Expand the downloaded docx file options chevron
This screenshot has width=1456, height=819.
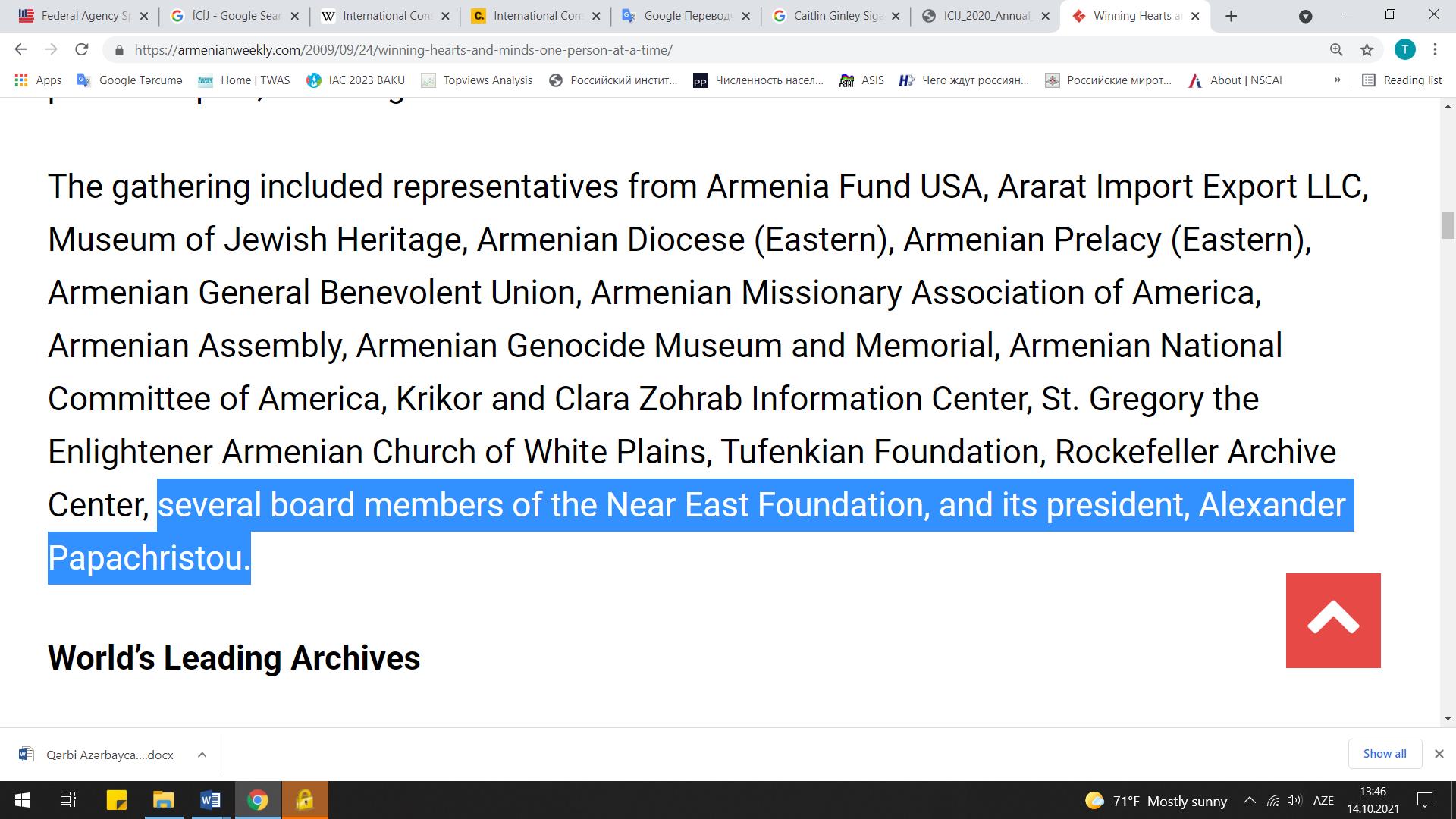[x=202, y=755]
